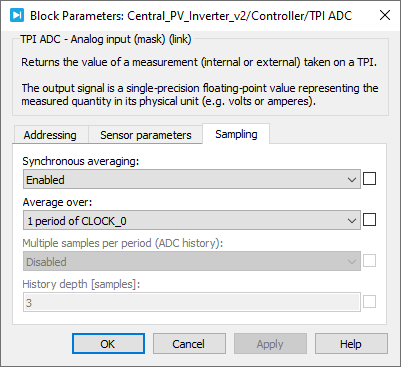Click the checkbox beside ADC history dropdown
Viewport: 401px width, 367px height.
point(369,261)
